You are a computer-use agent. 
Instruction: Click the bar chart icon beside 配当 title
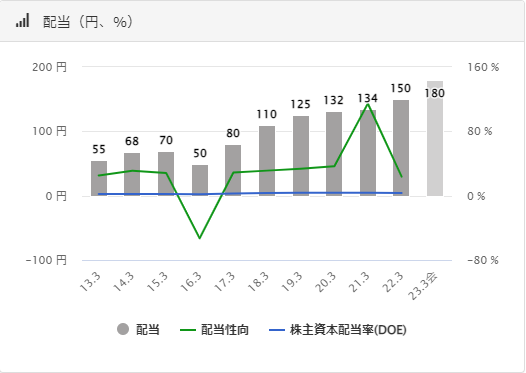coord(22,20)
